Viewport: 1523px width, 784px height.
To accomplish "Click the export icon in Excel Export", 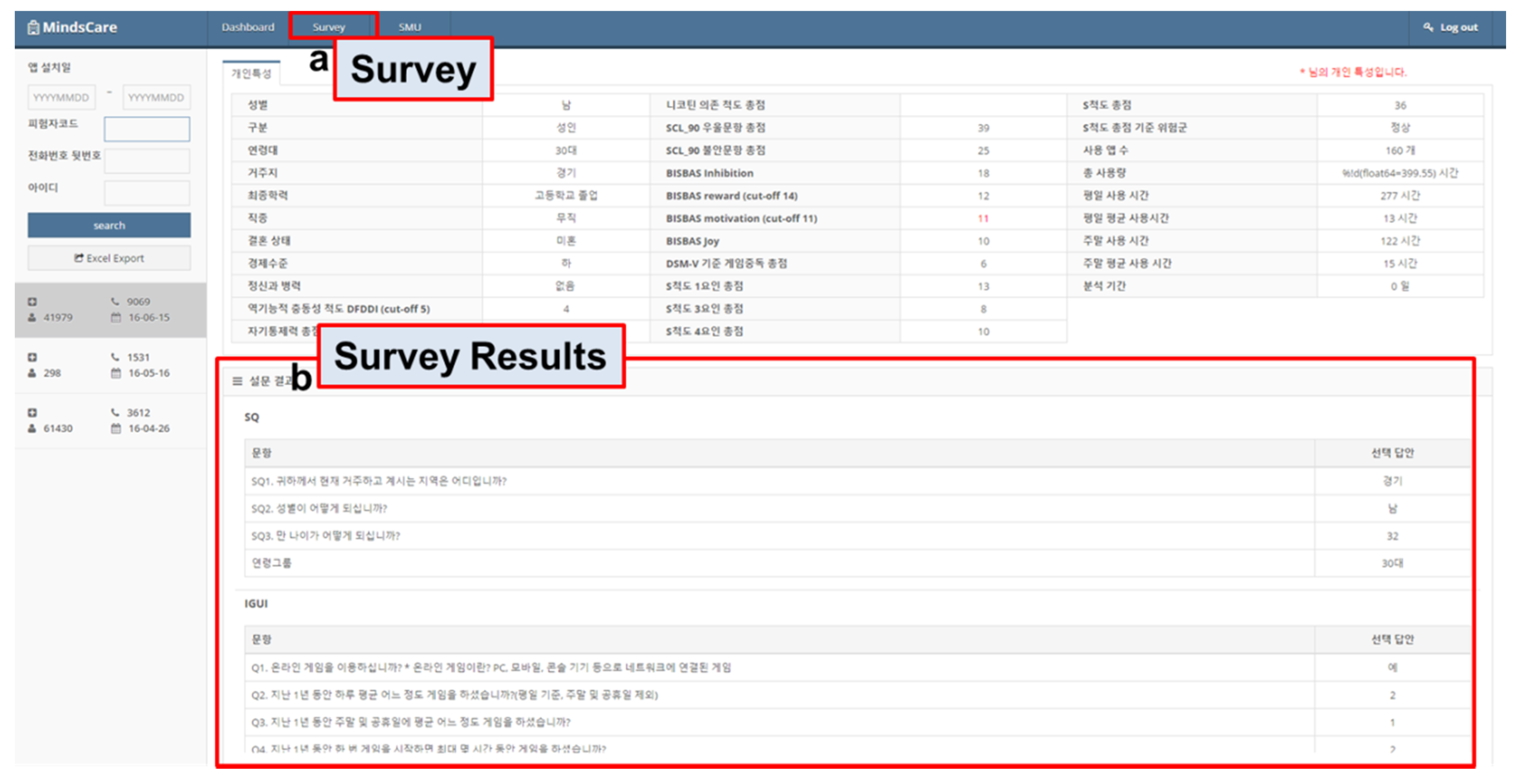I will coord(78,258).
